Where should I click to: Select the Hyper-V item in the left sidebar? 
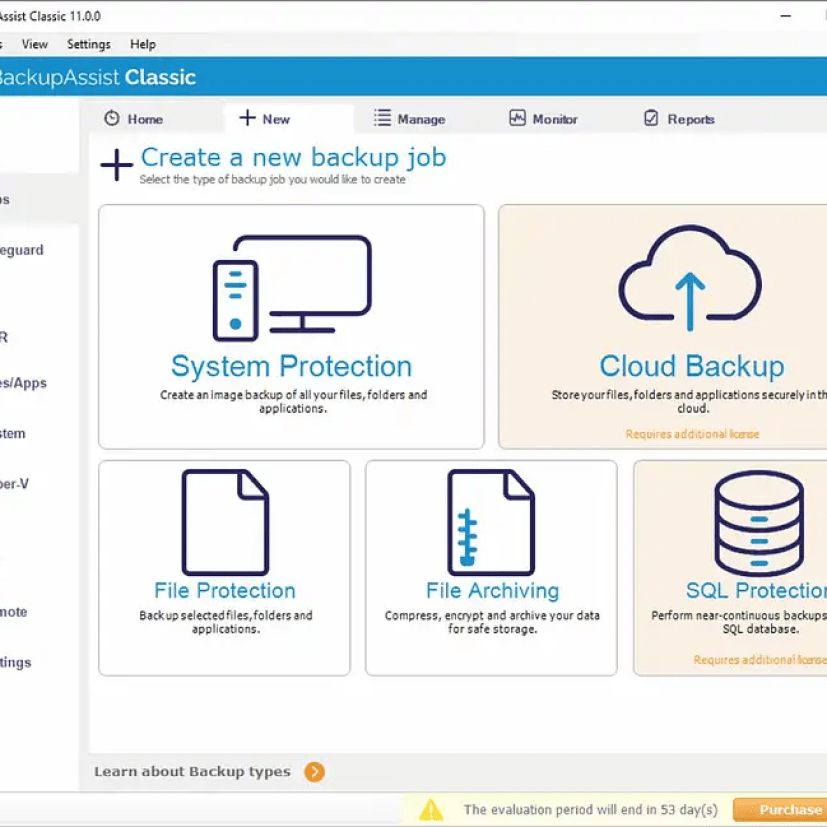tap(14, 484)
